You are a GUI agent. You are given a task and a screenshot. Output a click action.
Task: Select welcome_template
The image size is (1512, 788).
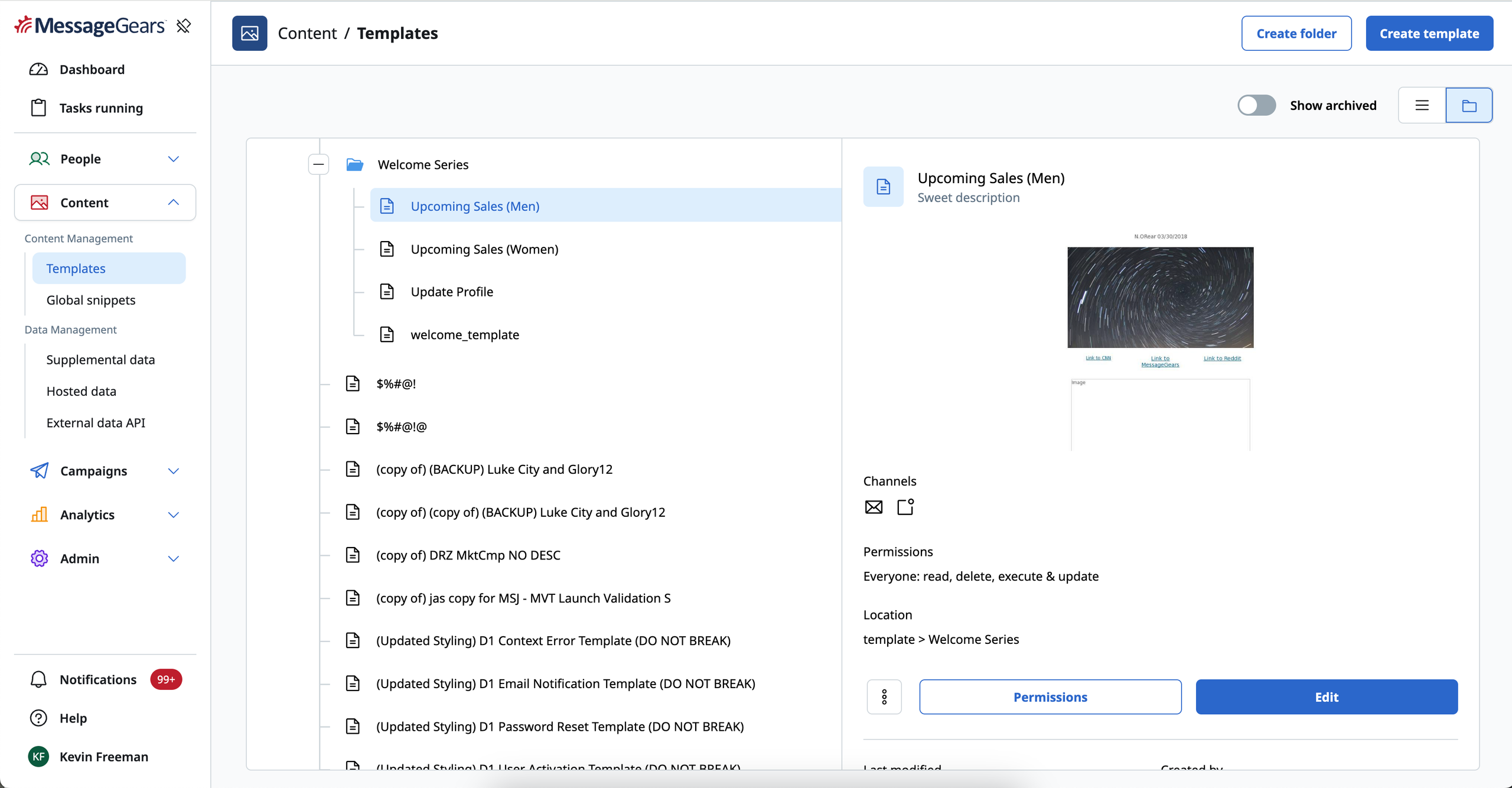tap(465, 334)
